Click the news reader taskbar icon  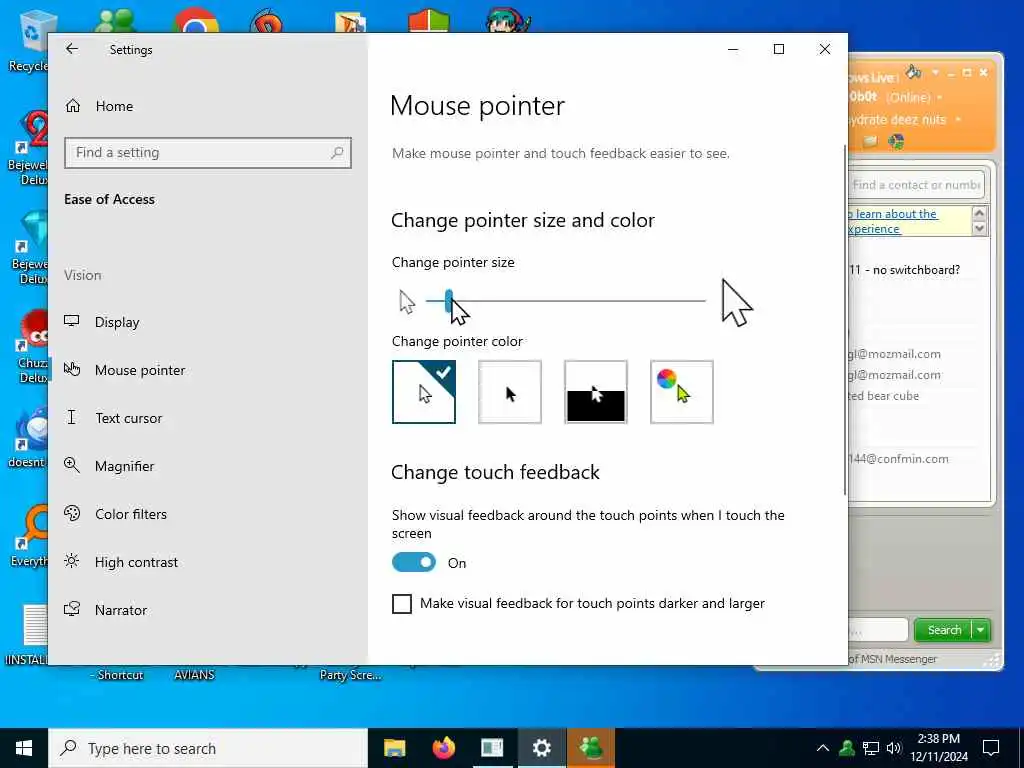pos(492,748)
